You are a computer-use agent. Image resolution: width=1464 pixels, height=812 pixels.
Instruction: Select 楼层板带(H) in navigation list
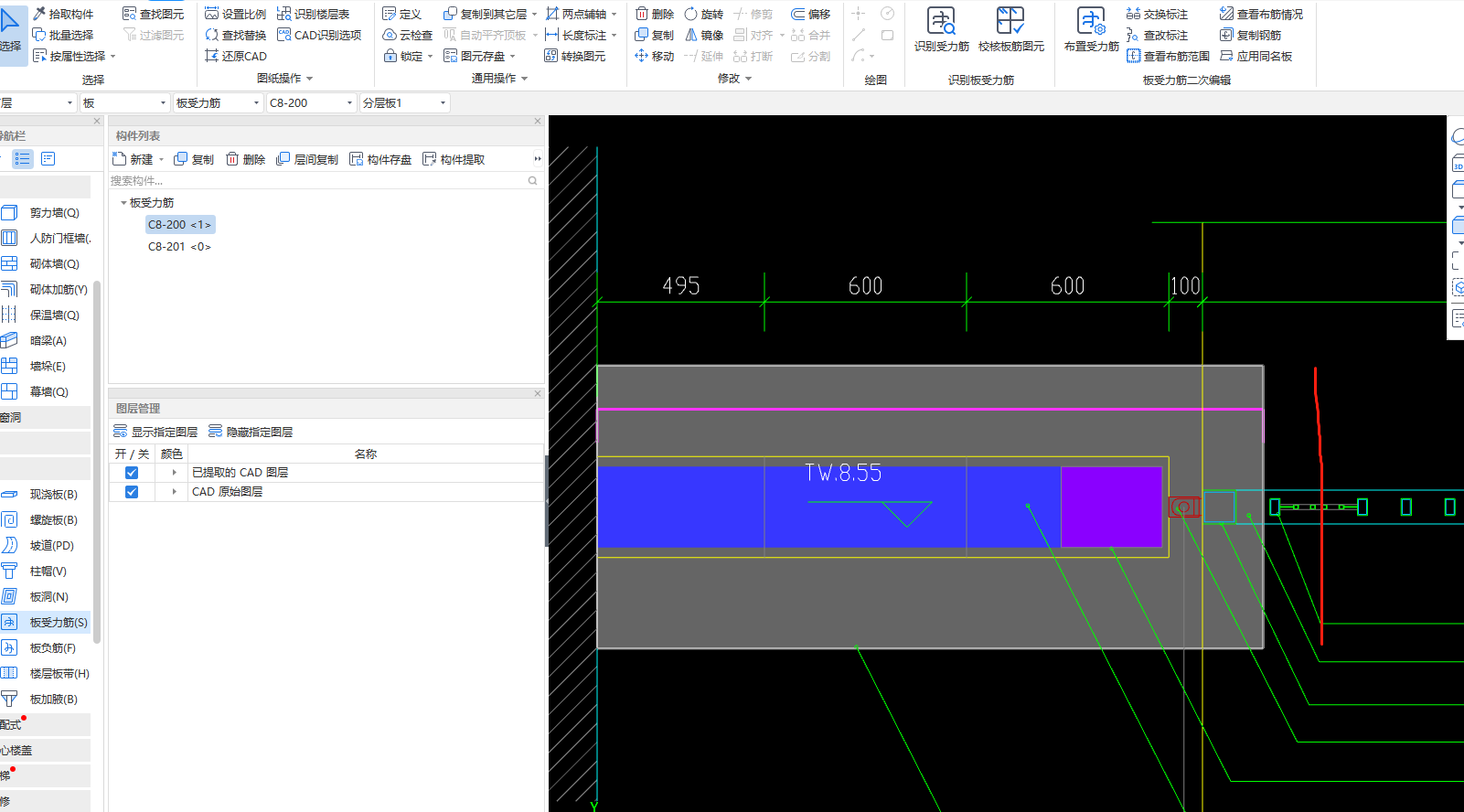pyautogui.click(x=46, y=674)
